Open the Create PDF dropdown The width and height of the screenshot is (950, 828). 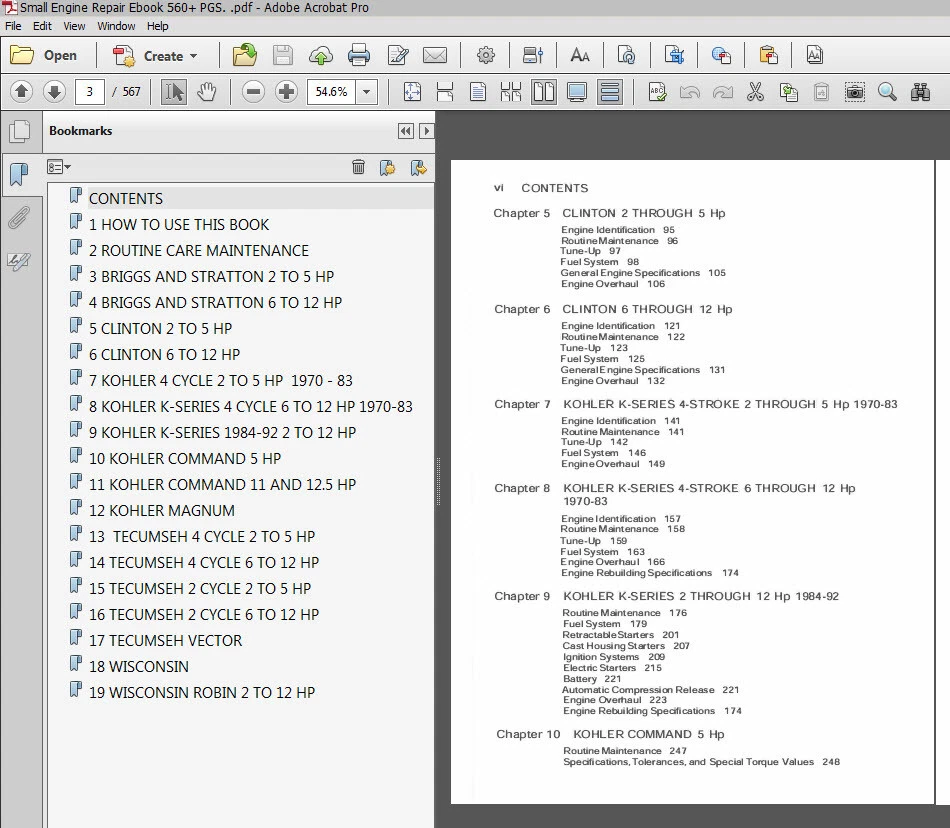pyautogui.click(x=155, y=56)
